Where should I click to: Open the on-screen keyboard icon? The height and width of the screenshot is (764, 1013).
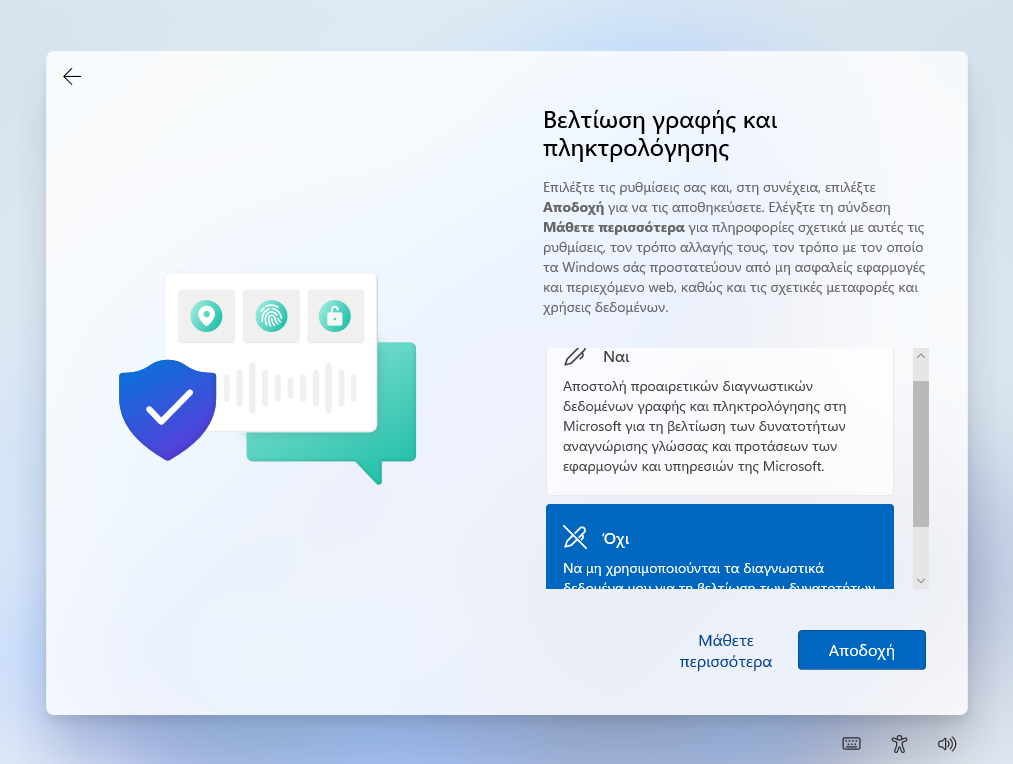click(x=851, y=743)
